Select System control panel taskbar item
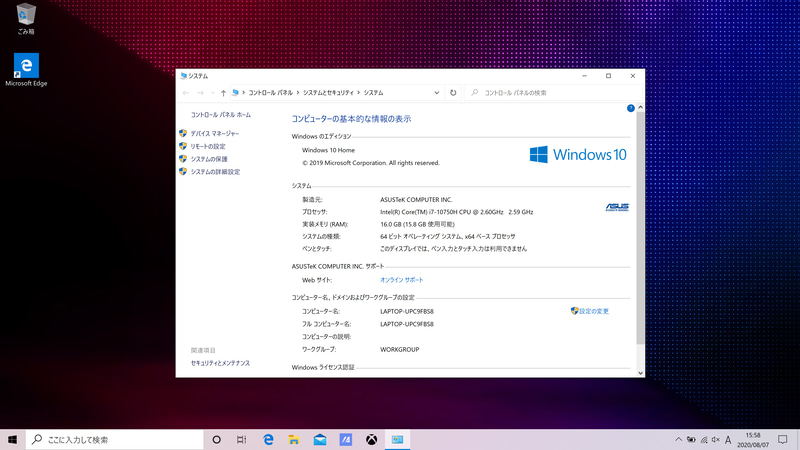800x450 pixels. [x=397, y=439]
